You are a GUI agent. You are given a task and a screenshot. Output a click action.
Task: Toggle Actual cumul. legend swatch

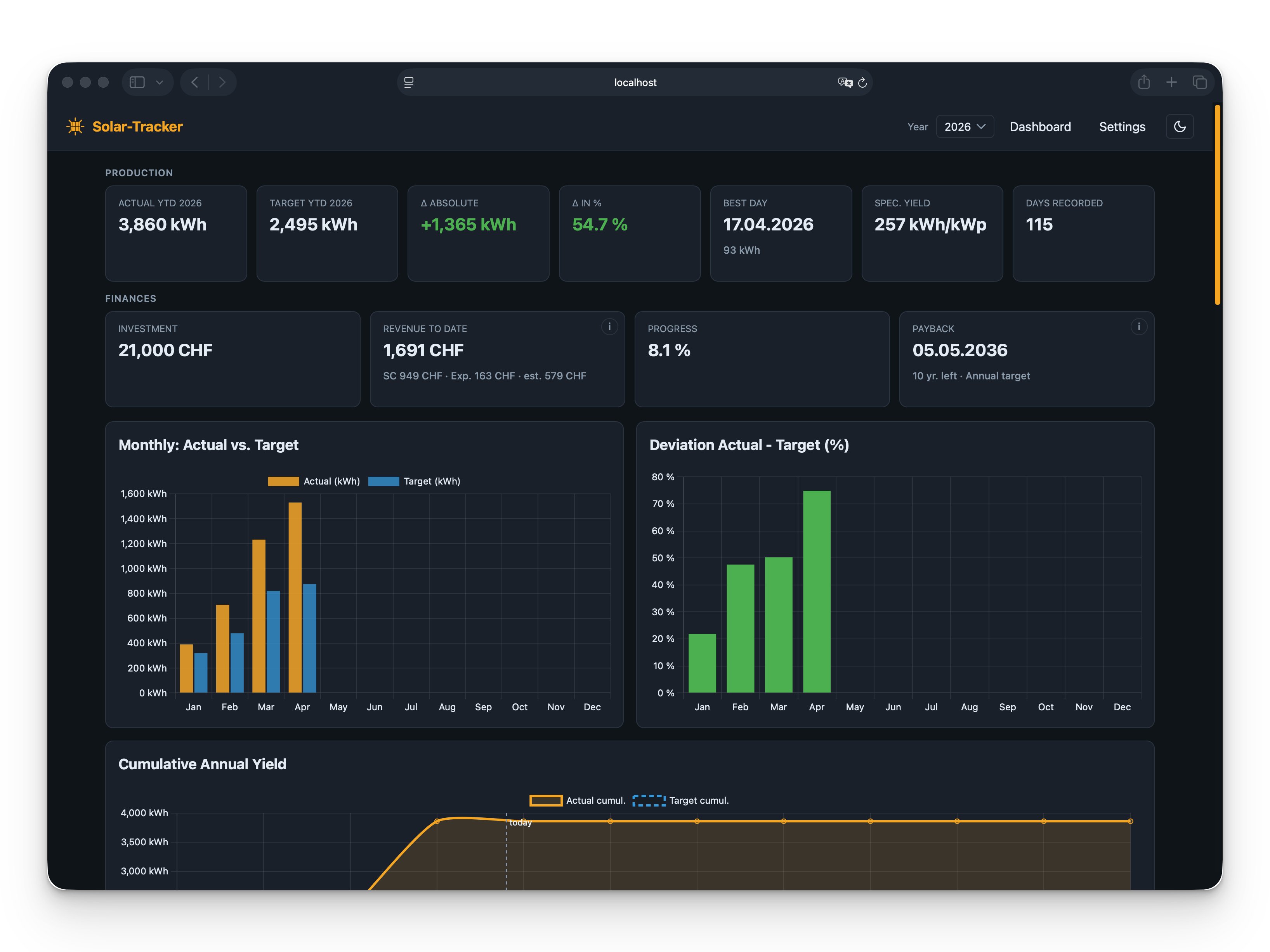[x=545, y=800]
